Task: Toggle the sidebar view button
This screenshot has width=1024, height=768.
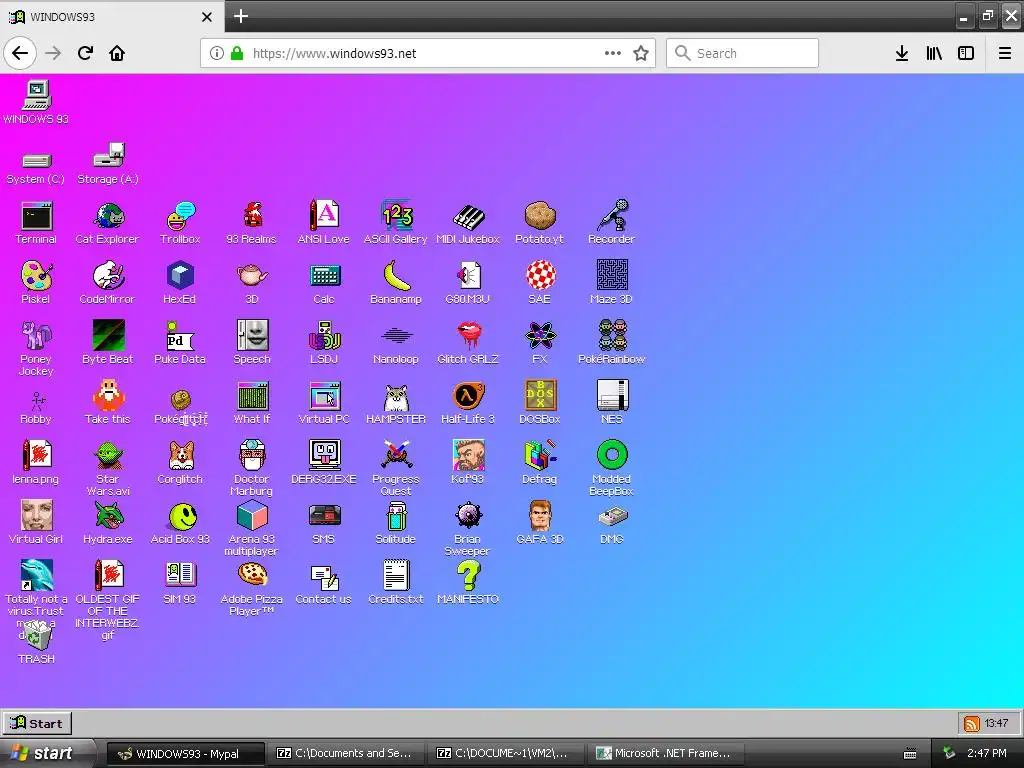Action: point(966,53)
